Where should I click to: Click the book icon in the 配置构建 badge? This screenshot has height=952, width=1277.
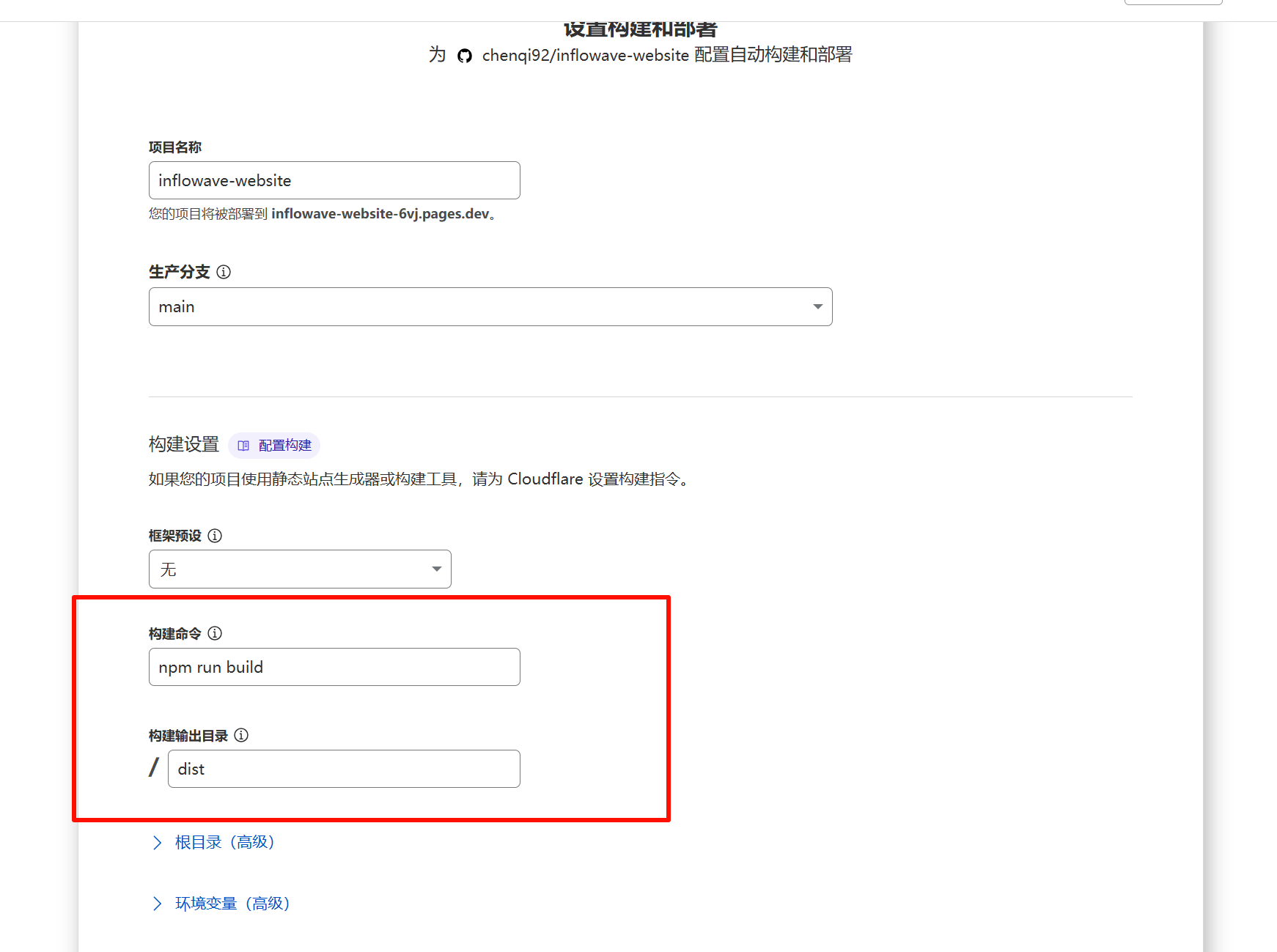coord(243,446)
